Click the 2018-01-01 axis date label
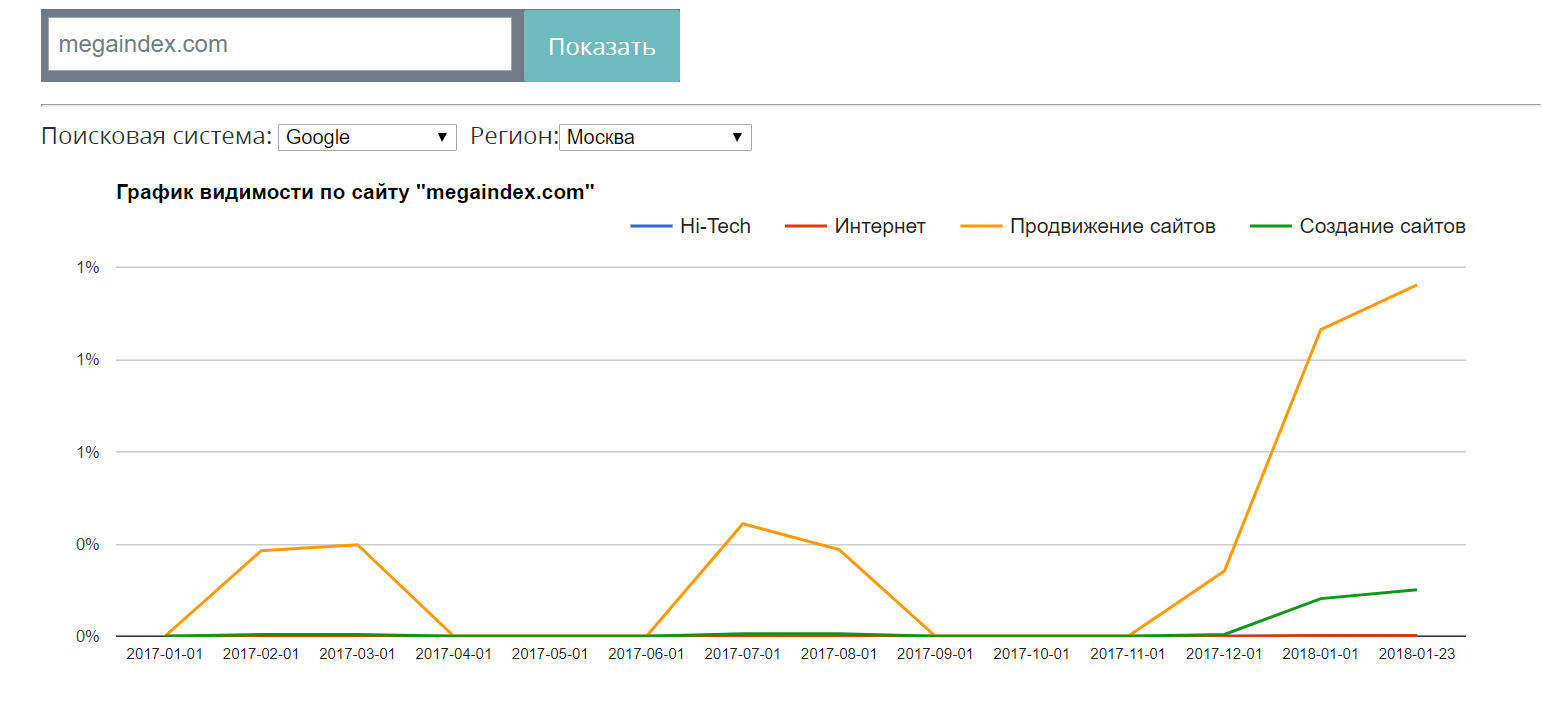Screen dimensions: 1542x702 pos(1321,654)
